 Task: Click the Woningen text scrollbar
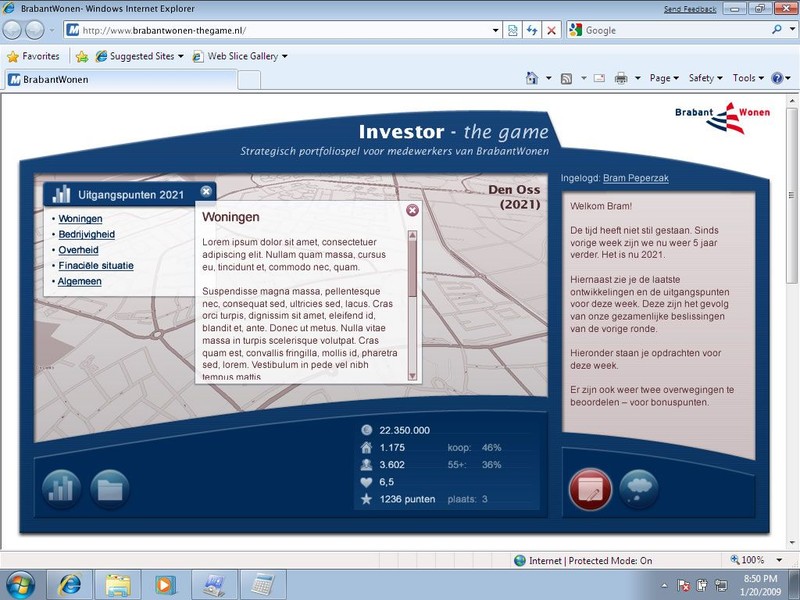[412, 300]
